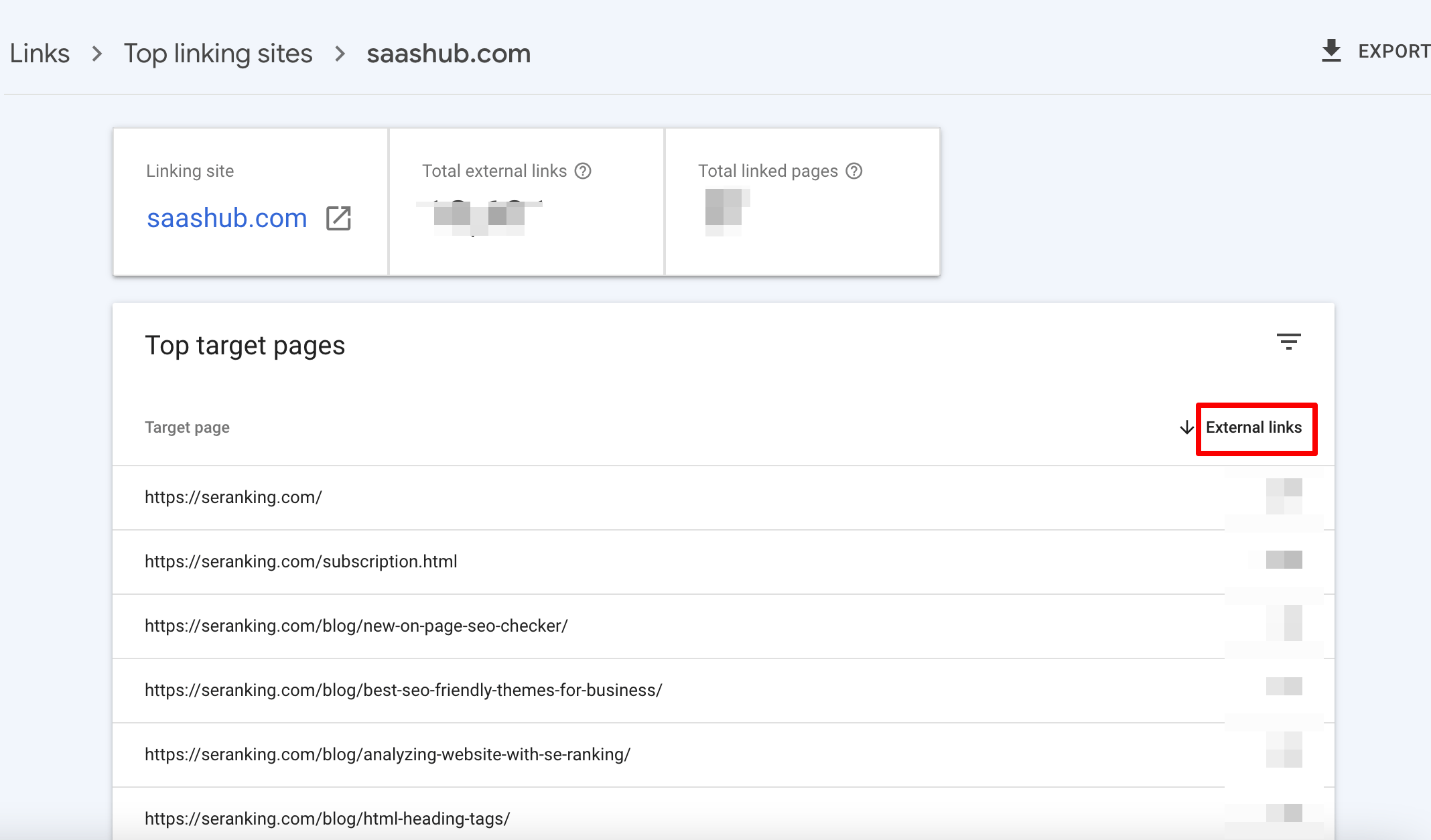The height and width of the screenshot is (840, 1431).
Task: Open saashub.com in new tab icon
Action: click(x=338, y=218)
